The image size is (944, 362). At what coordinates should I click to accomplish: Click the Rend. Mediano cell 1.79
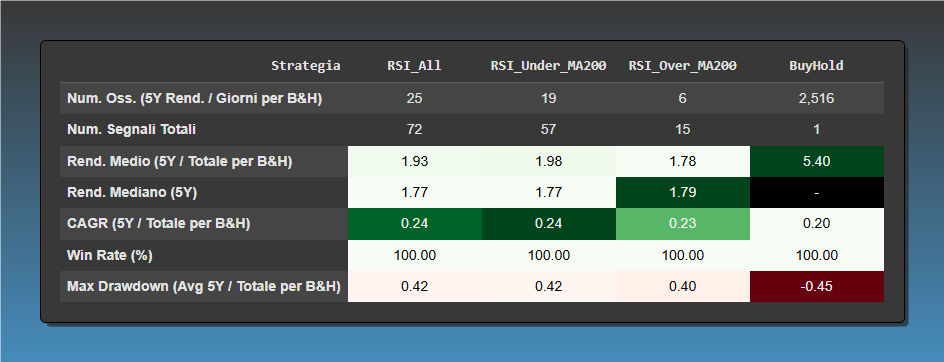(683, 193)
